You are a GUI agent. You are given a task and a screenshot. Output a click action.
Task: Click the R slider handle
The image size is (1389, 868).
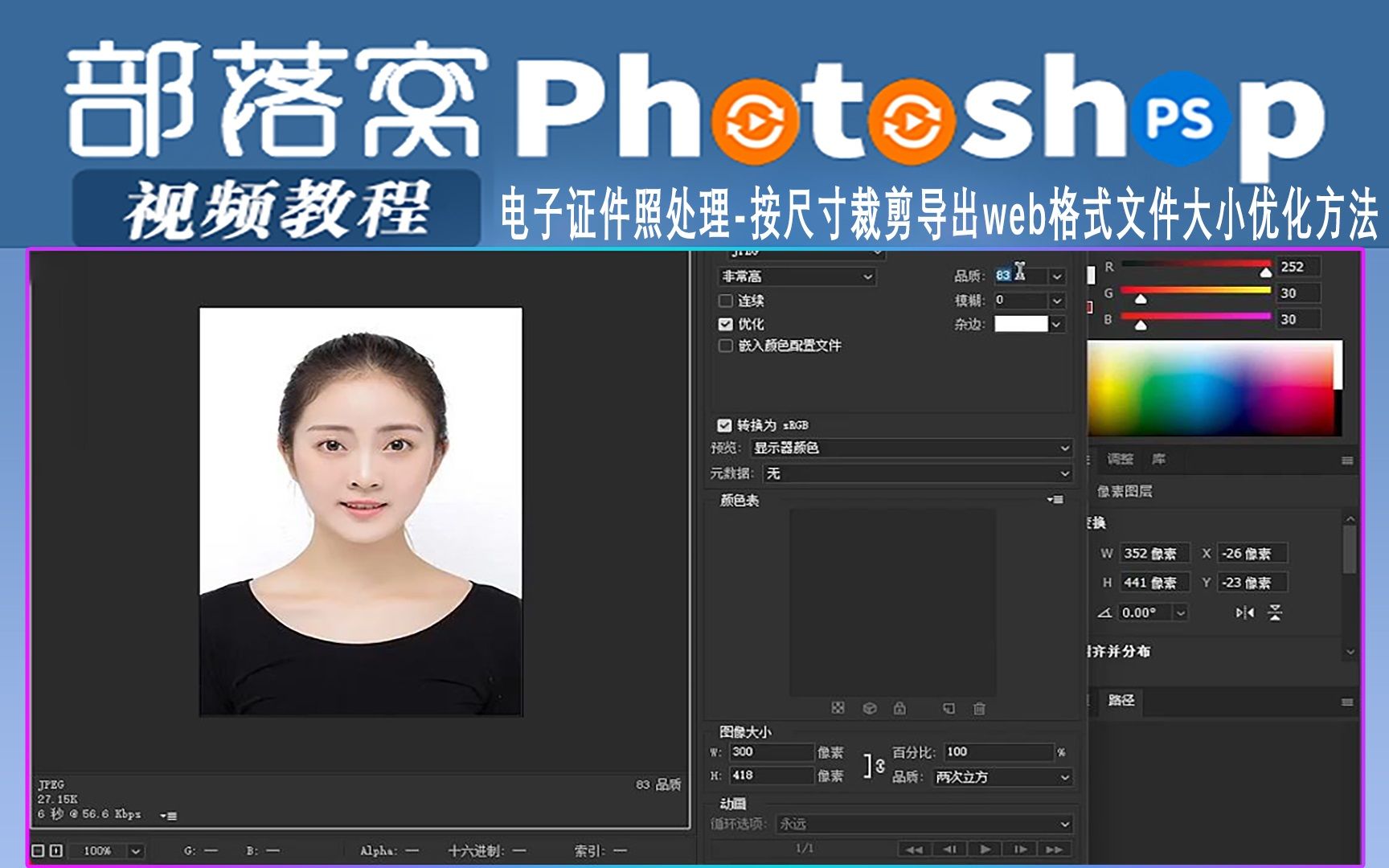(x=1265, y=272)
